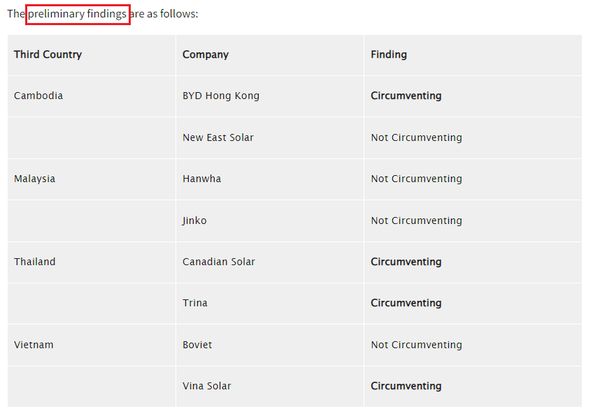Click the Not Circumventing finding for Boviet

point(416,345)
